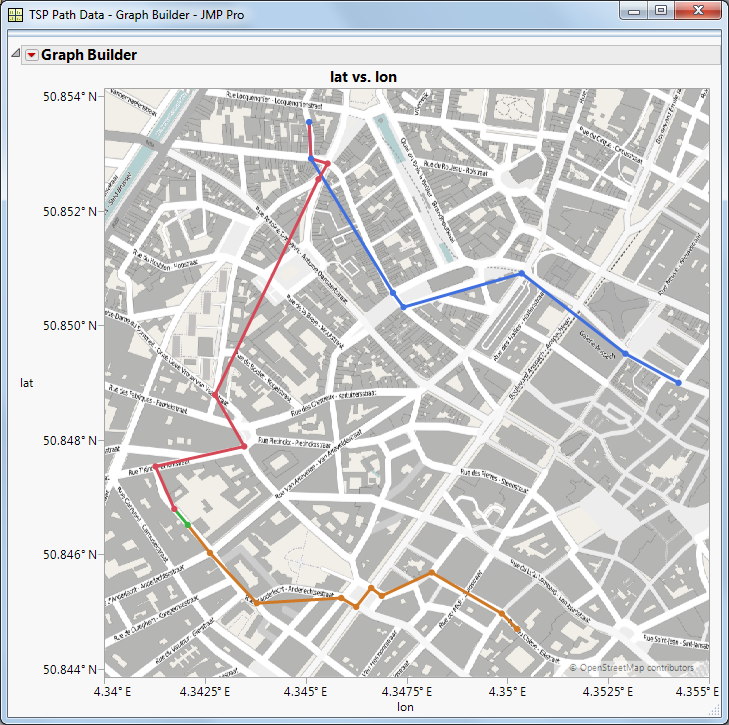729x725 pixels.
Task: Click the JMP window icon in title bar
Action: (15, 15)
